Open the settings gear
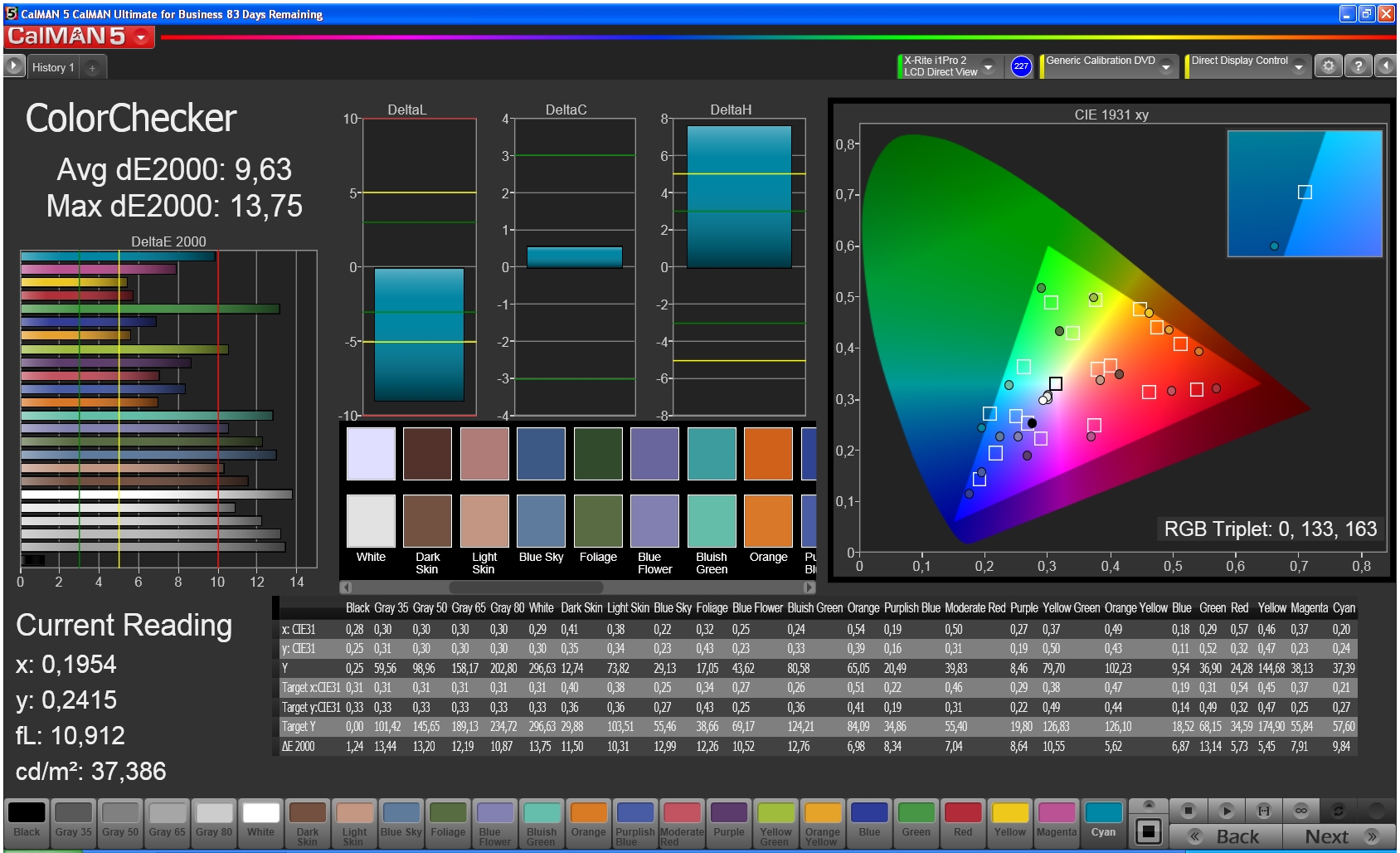Viewport: 1400px width, 853px height. (x=1329, y=66)
